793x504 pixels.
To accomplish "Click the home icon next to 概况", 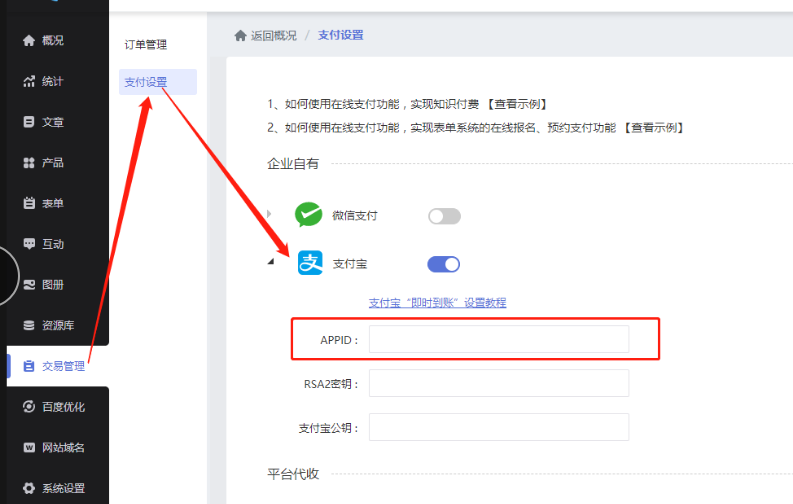I will (x=29, y=40).
